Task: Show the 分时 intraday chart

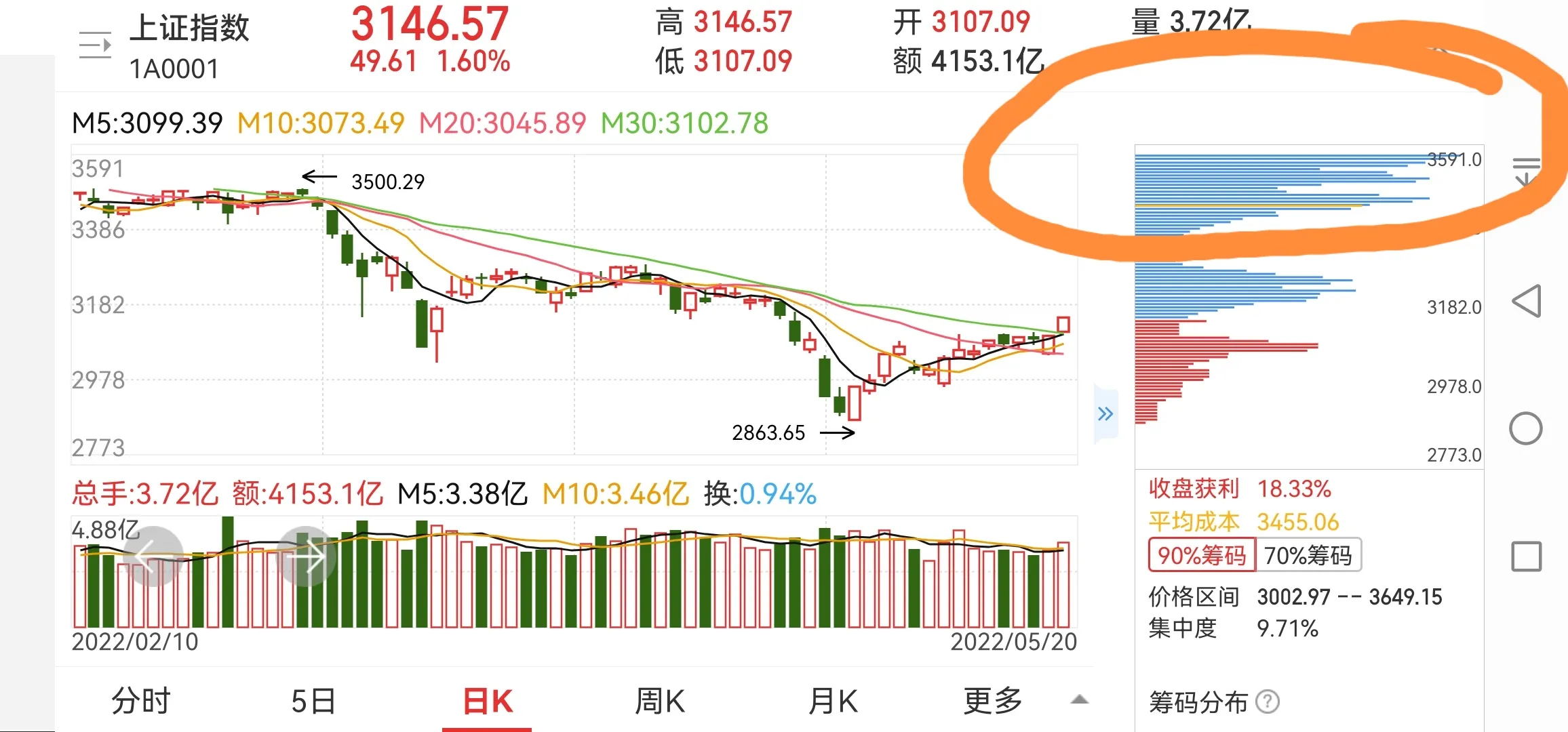Action: click(141, 701)
